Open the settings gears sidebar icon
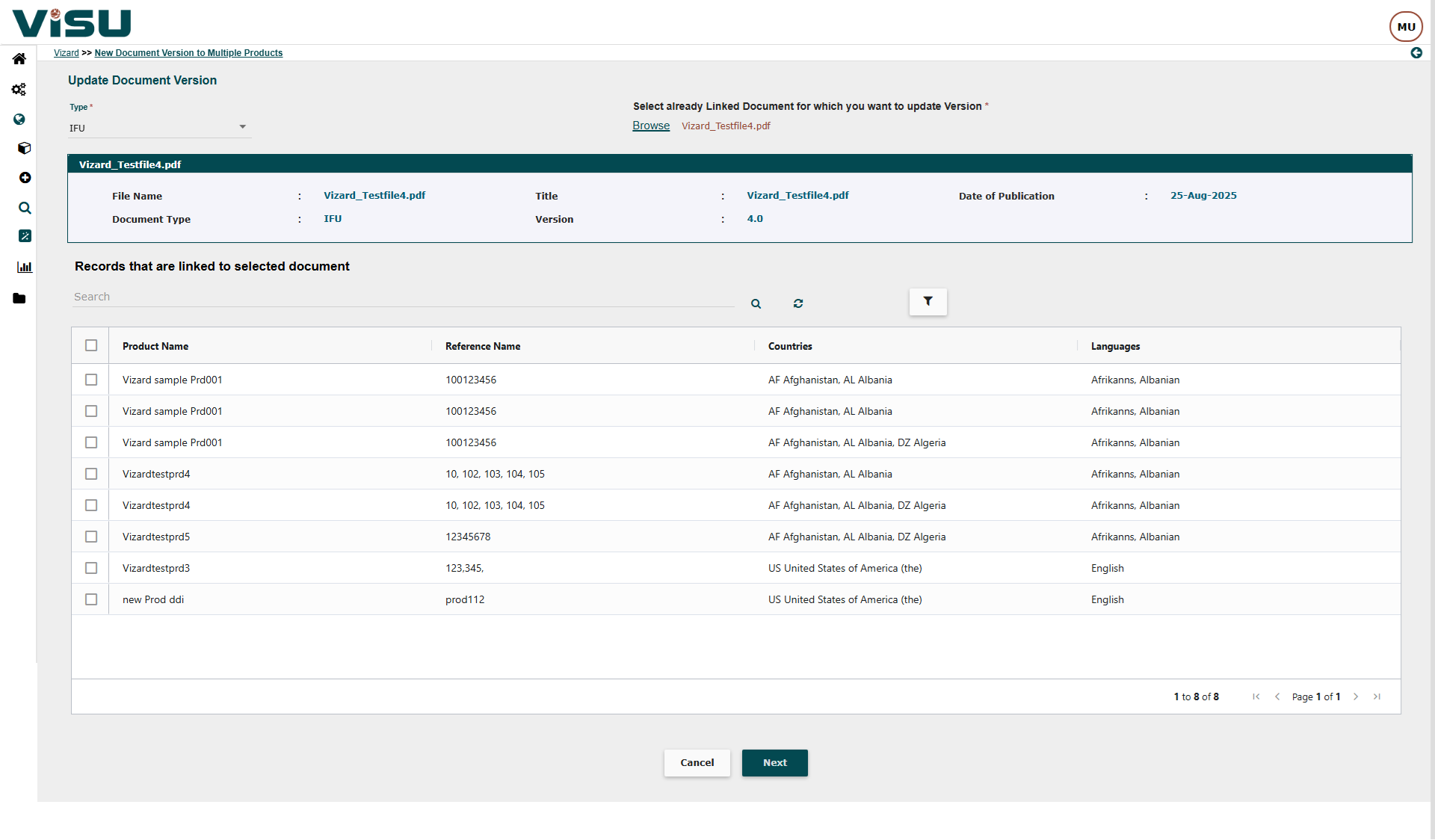This screenshot has height=840, width=1435. click(x=19, y=90)
